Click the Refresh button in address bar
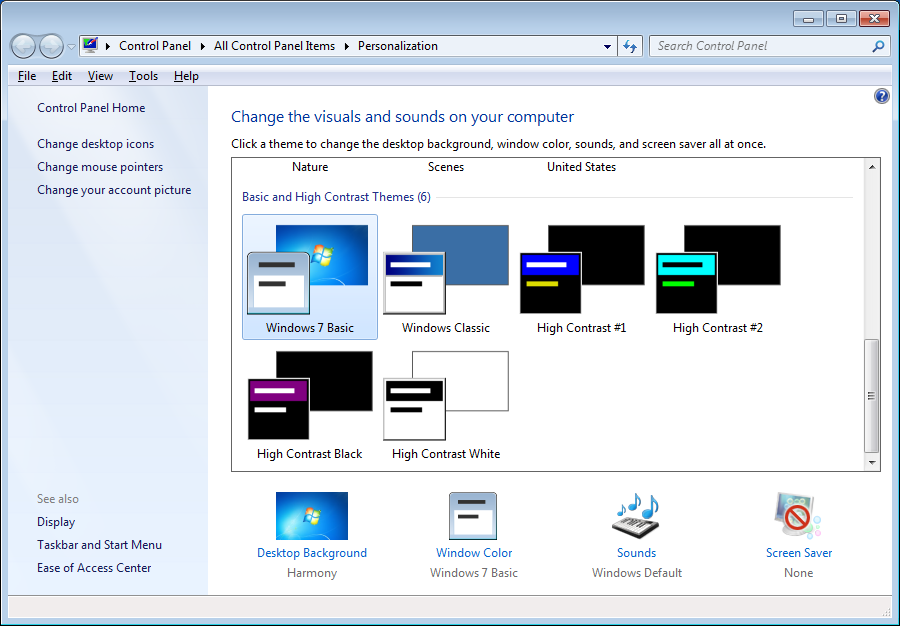 (630, 46)
